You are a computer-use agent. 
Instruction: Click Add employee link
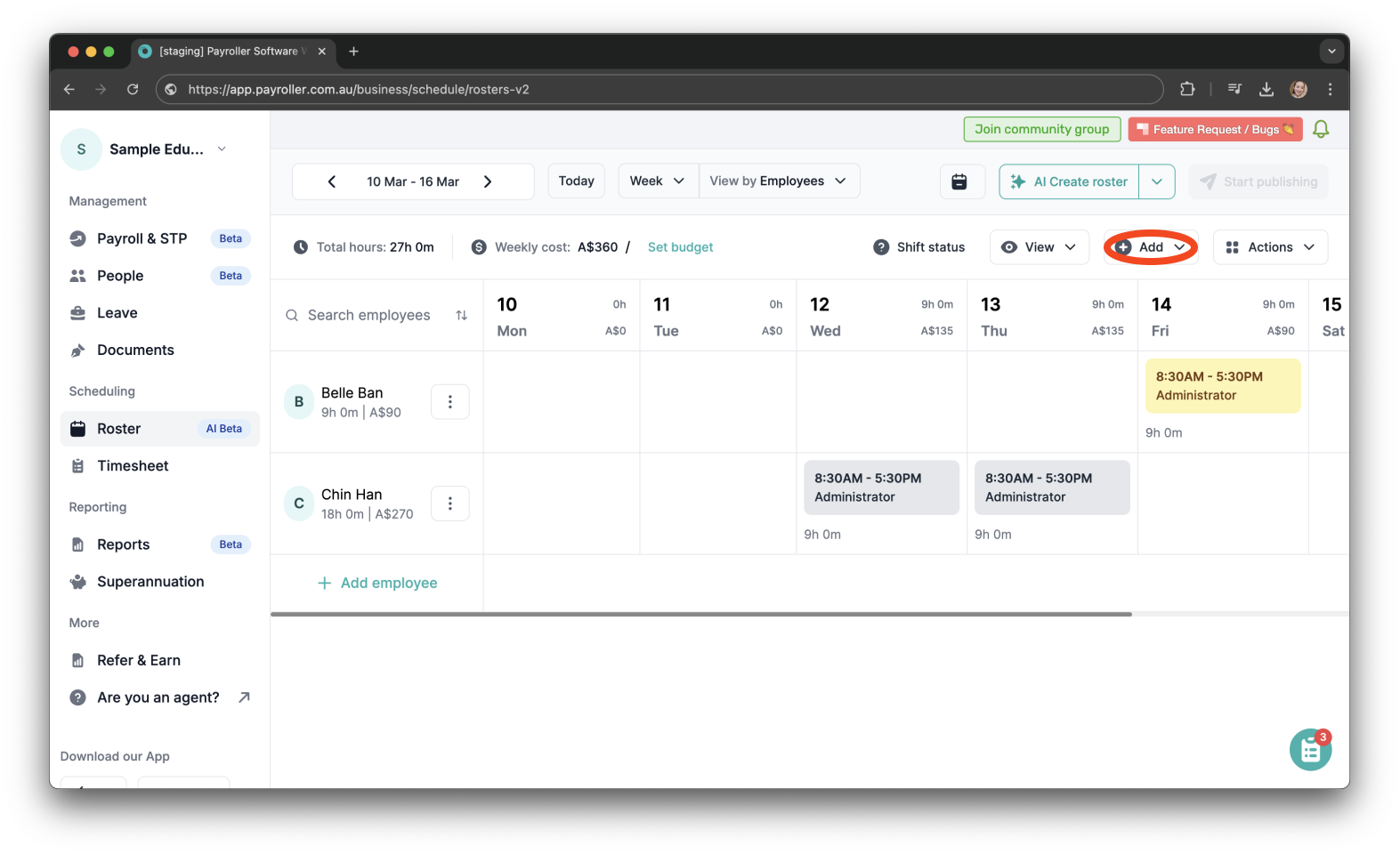tap(377, 584)
